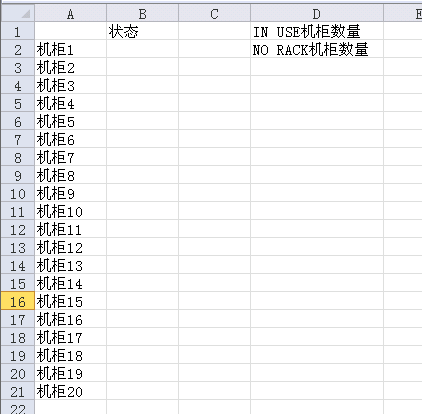422x414 pixels.
Task: Select cell containing 机柜12
Action: point(70,247)
